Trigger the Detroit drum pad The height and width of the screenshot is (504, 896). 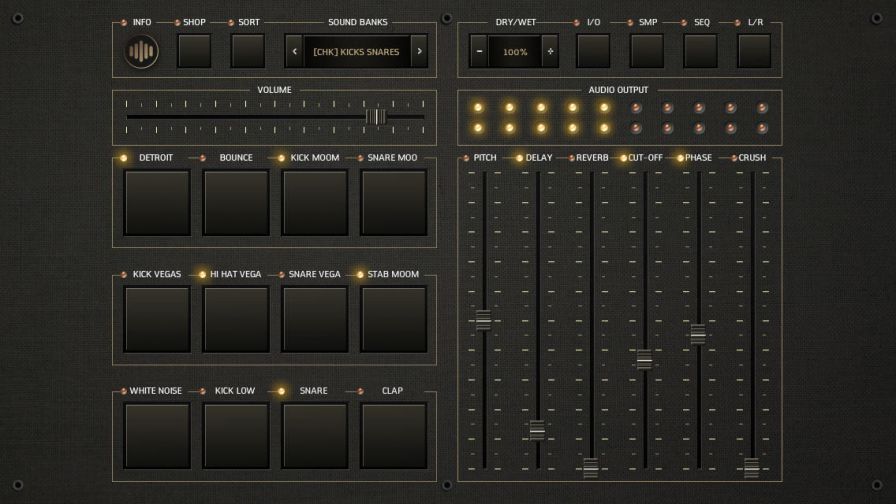[157, 203]
